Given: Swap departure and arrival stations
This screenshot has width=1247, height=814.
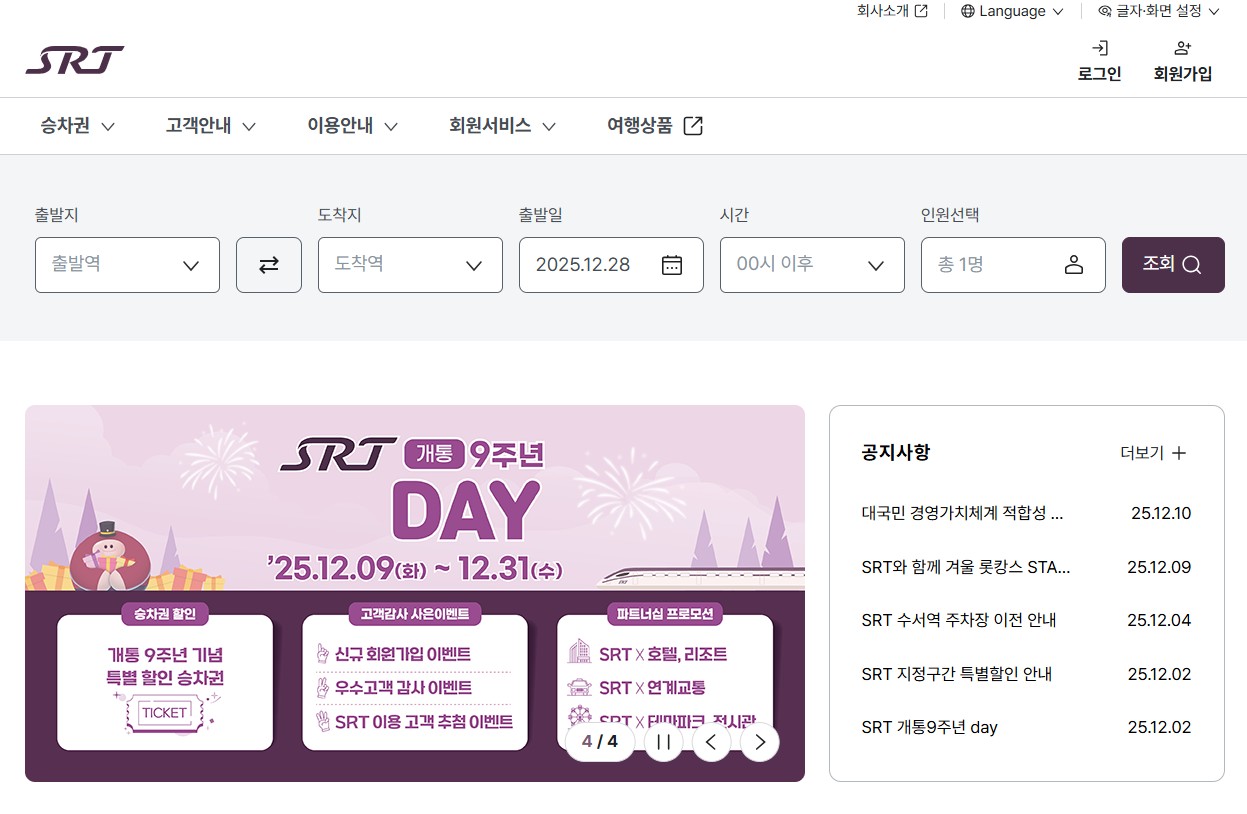Looking at the screenshot, I should pos(268,264).
